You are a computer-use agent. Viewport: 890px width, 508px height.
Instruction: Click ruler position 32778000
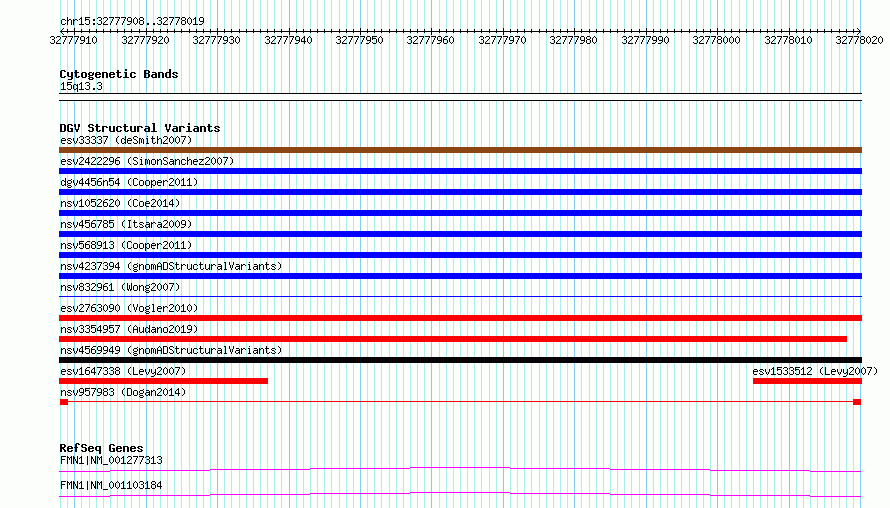pos(716,40)
